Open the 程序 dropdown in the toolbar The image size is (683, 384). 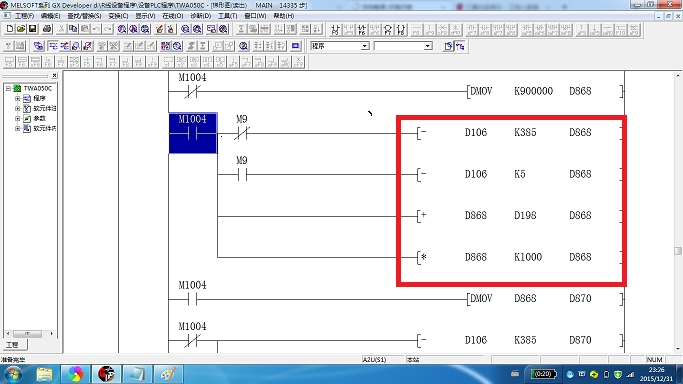coord(365,46)
